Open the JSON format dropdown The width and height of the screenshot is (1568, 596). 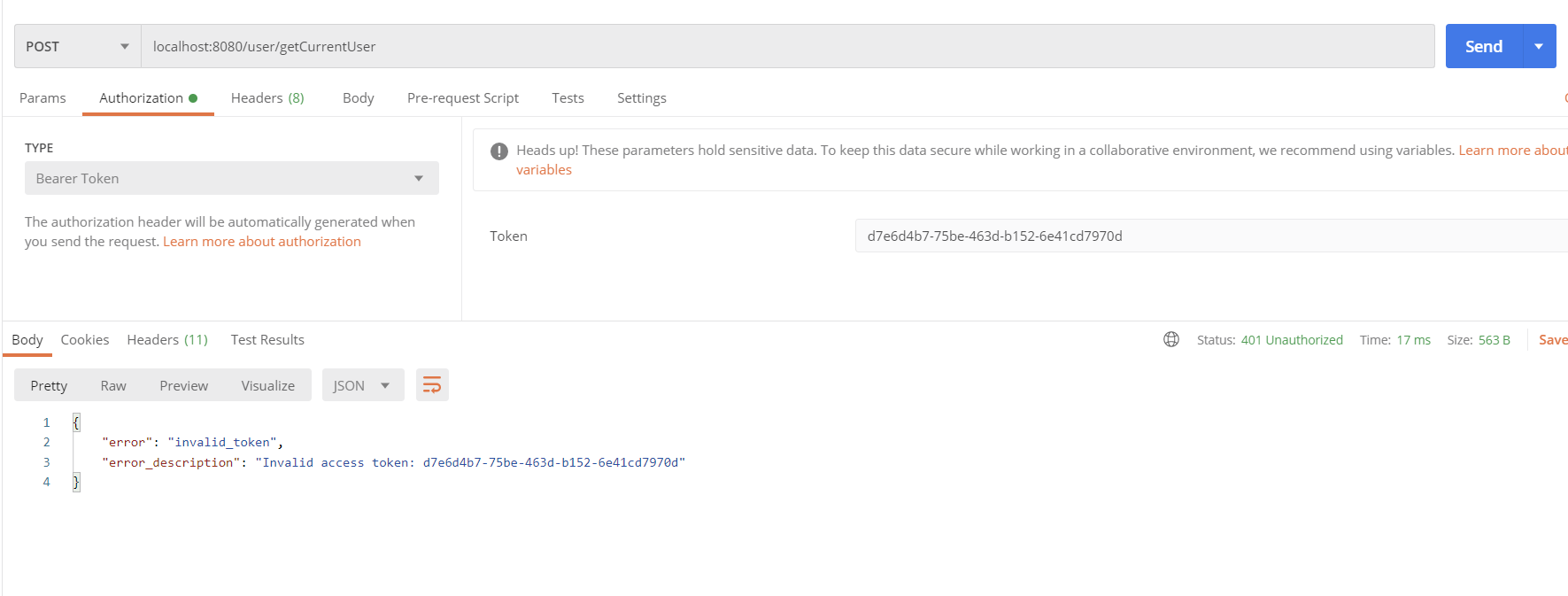(362, 385)
